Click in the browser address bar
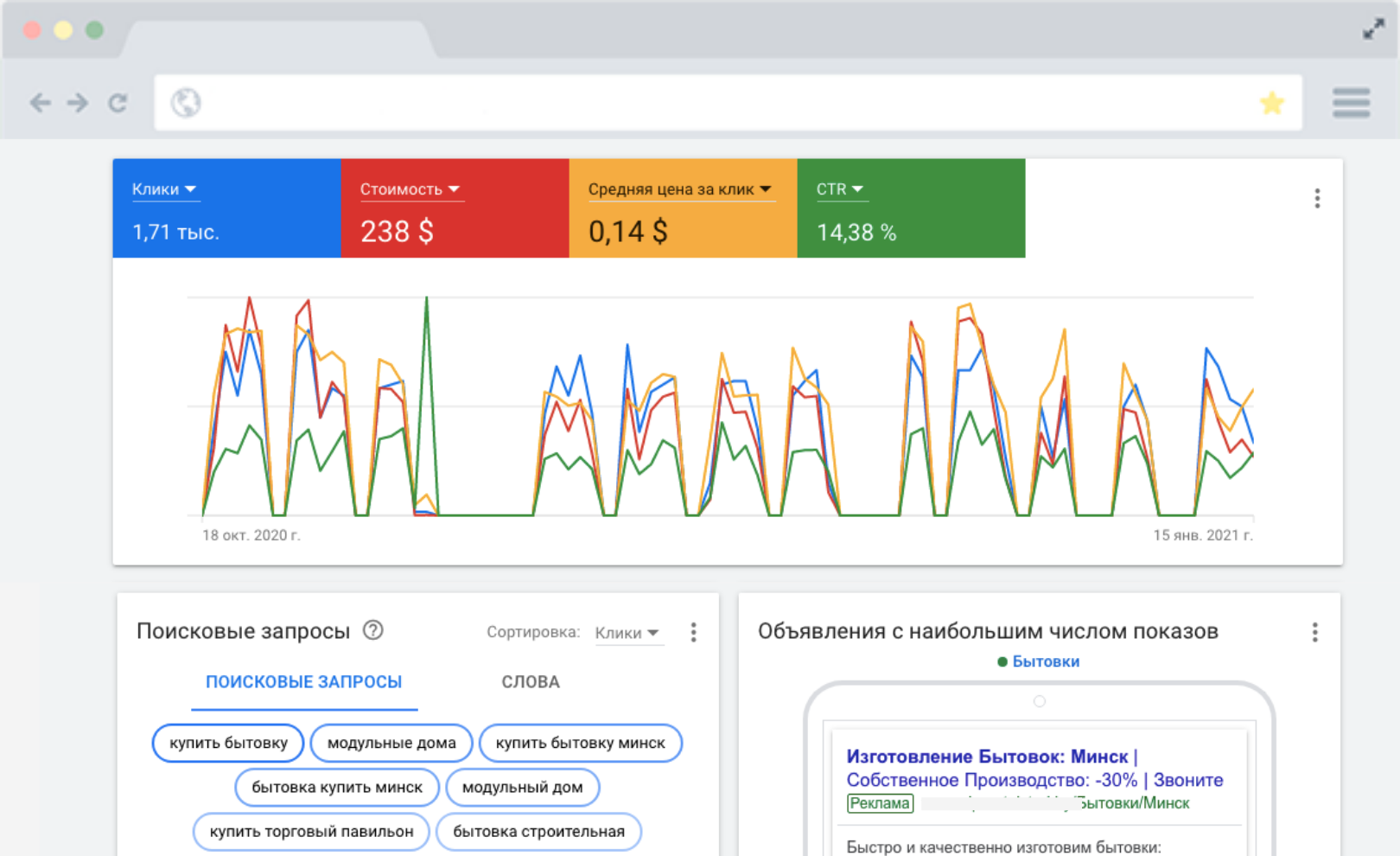Image resolution: width=1400 pixels, height=856 pixels. (x=728, y=103)
